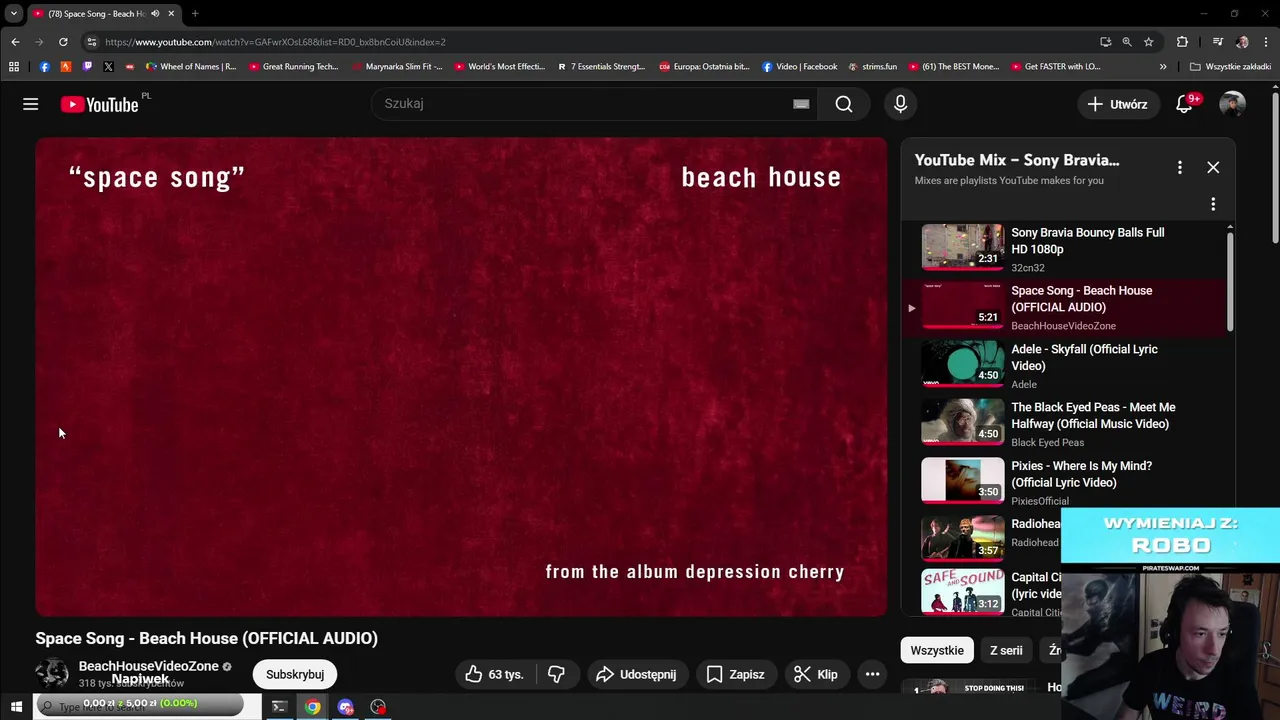Save the video with Zapisz
Image resolution: width=1280 pixels, height=720 pixels.
click(x=734, y=674)
